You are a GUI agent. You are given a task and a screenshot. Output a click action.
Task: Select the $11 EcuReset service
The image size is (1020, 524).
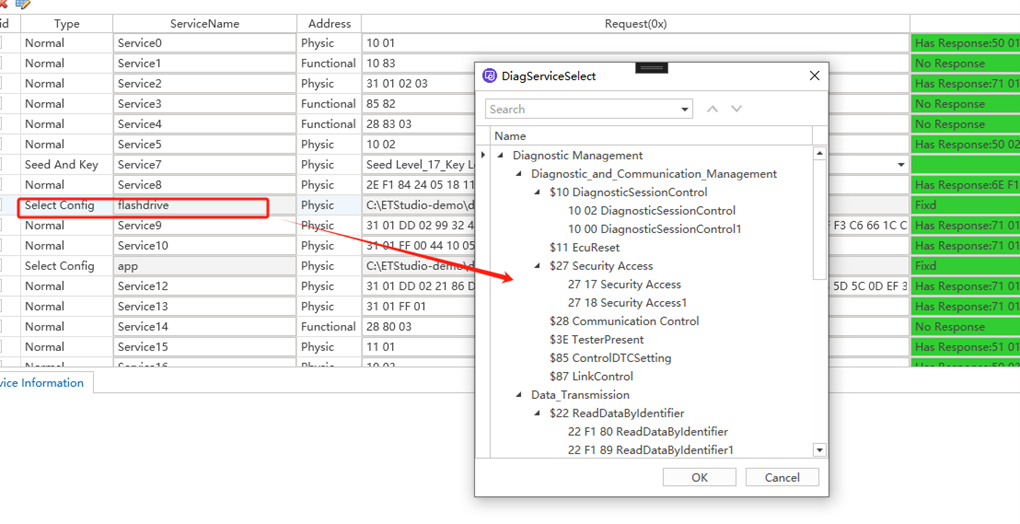pos(584,247)
